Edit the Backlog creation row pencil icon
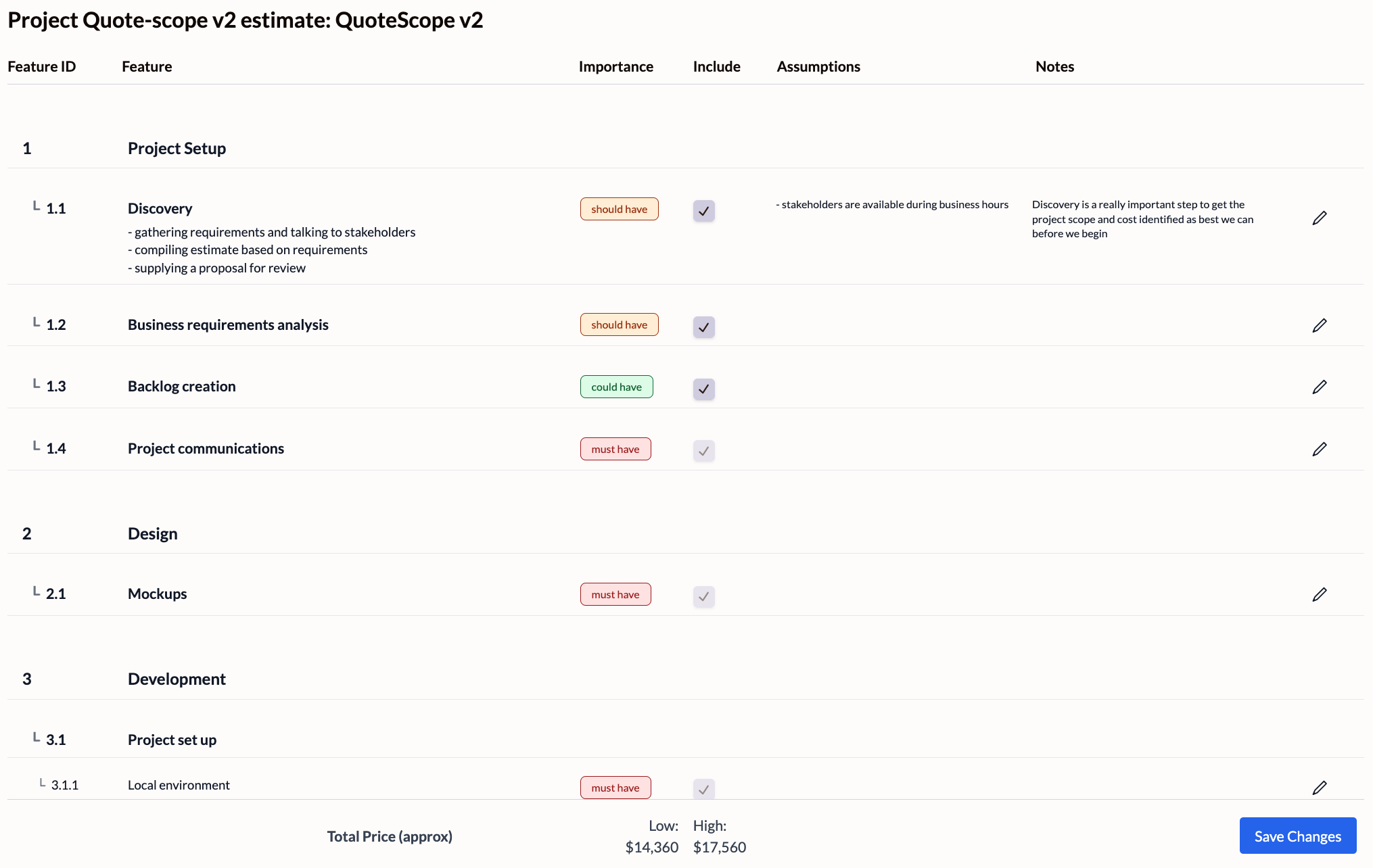The height and width of the screenshot is (868, 1373). click(1321, 387)
